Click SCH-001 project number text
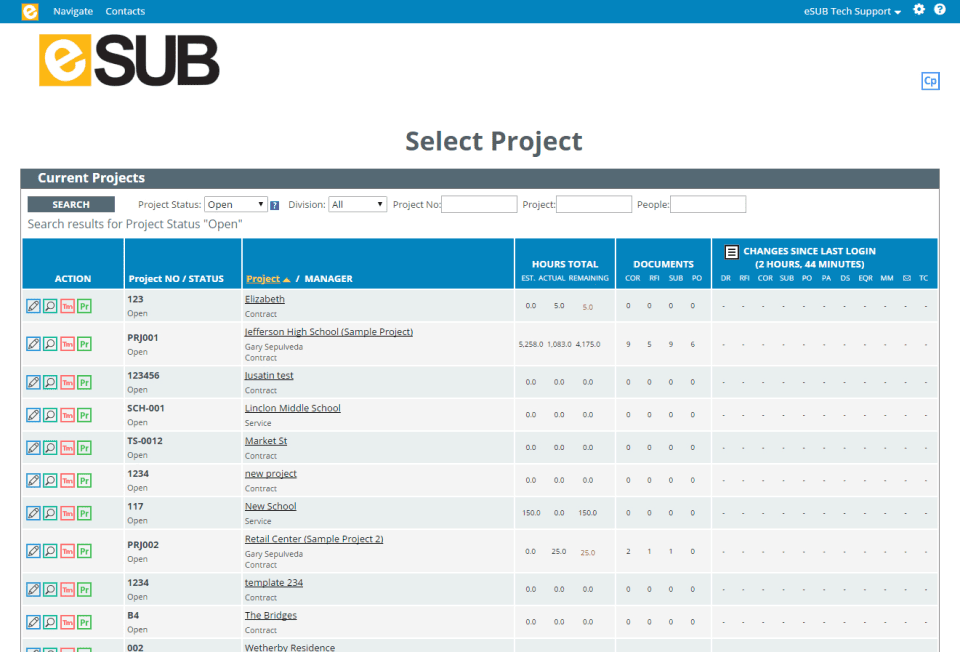The image size is (960, 652). click(x=146, y=408)
